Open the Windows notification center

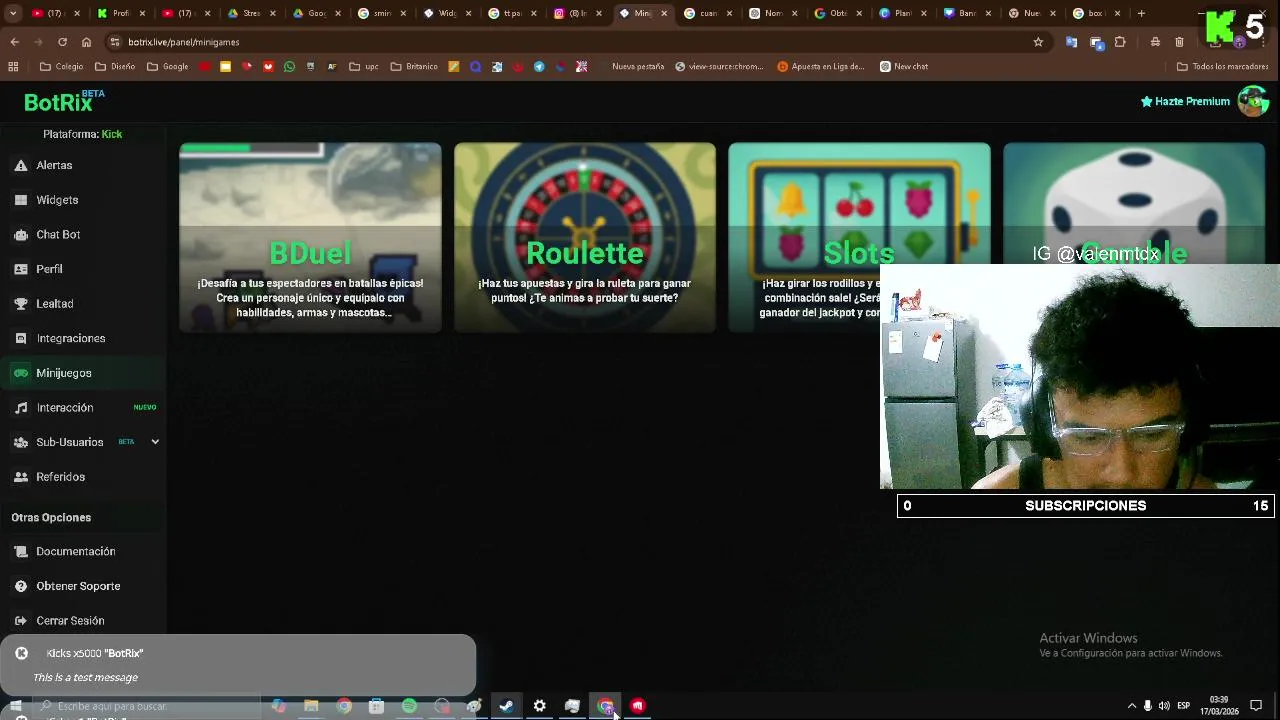pyautogui.click(x=1256, y=706)
